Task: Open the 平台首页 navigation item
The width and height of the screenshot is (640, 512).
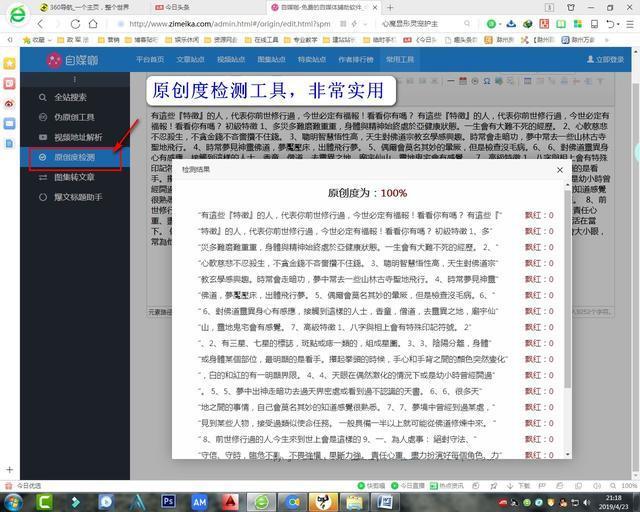Action: [x=151, y=59]
